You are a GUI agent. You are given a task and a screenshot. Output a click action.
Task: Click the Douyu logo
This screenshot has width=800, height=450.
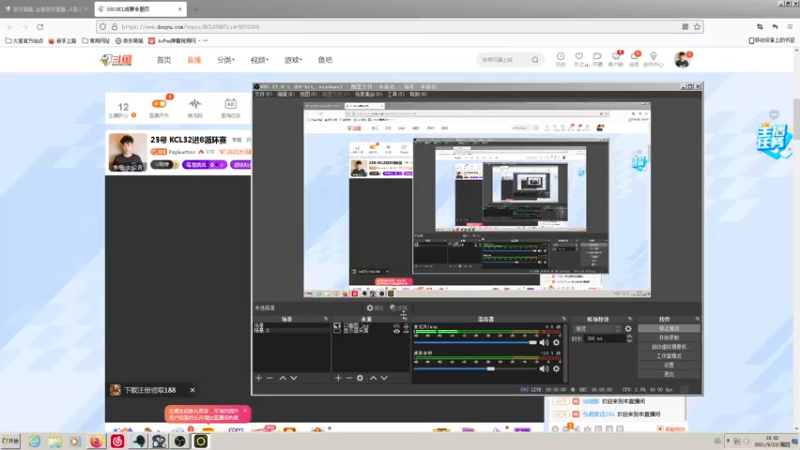tap(116, 60)
